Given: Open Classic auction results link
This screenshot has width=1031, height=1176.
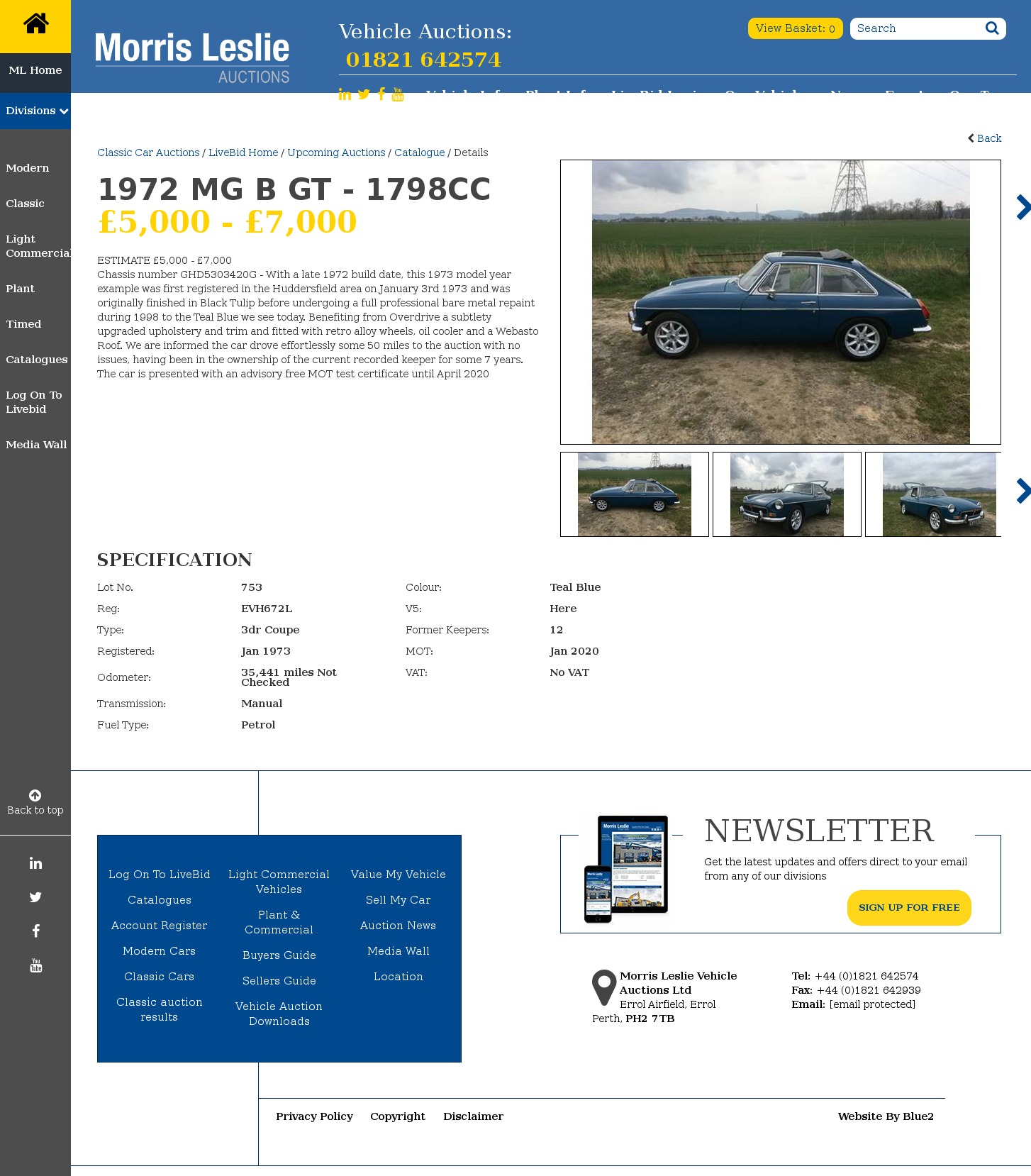Looking at the screenshot, I should point(160,1009).
